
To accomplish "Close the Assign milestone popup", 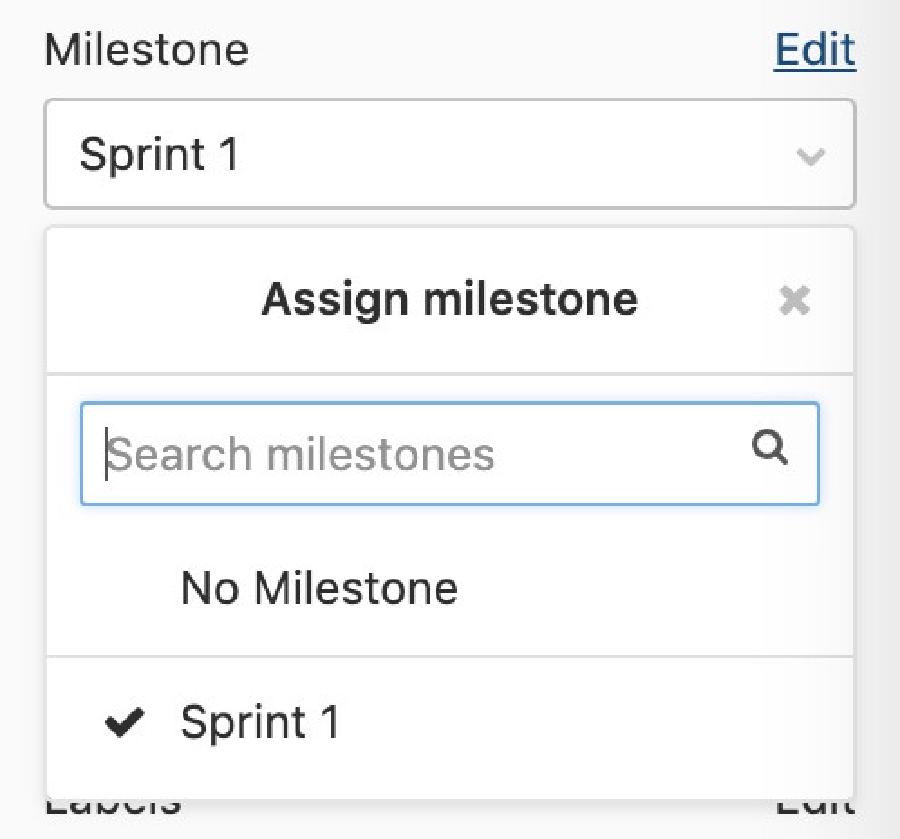I will (794, 300).
